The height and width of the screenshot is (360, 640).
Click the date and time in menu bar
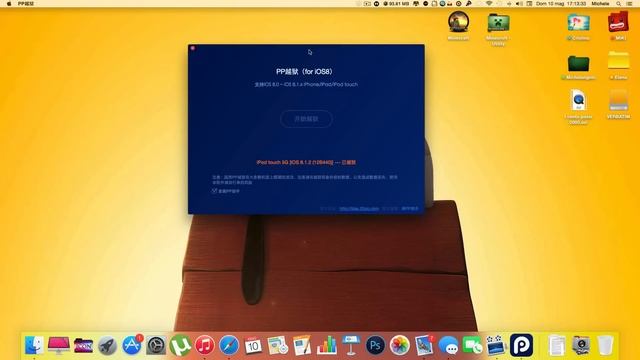(x=561, y=4)
